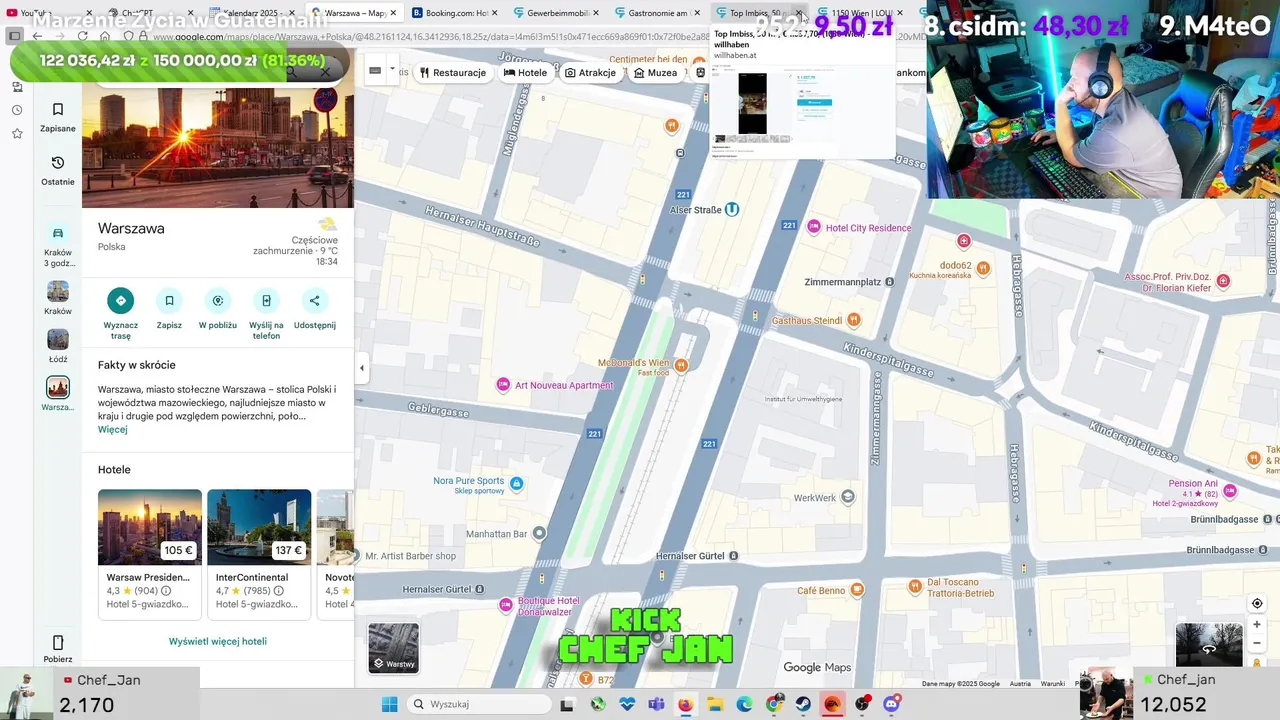Click the Zimmermannplatz tram stop label
Viewport: 1280px width, 720px height.
pos(842,282)
